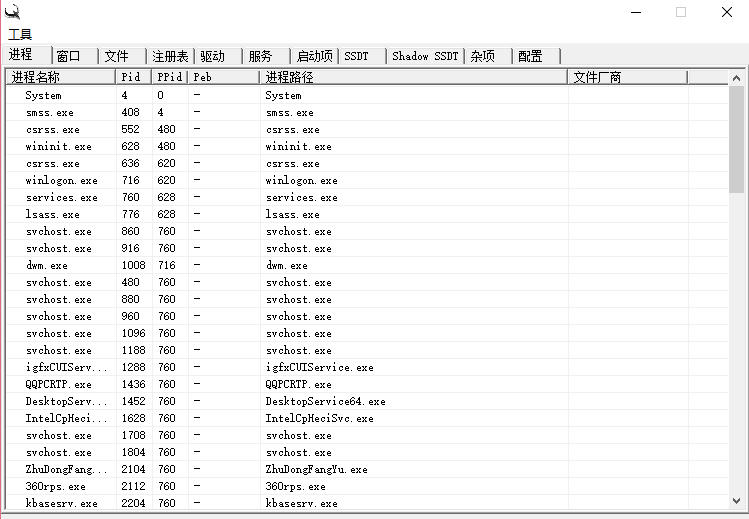Viewport: 749px width, 519px height.
Task: Open the 配置 tab
Action: coord(530,56)
